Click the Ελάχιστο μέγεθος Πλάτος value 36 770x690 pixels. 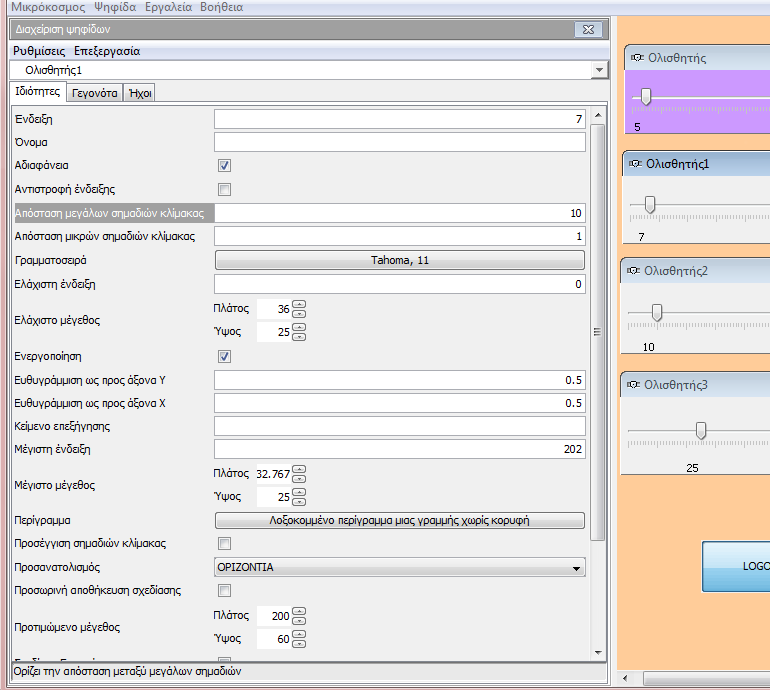[x=274, y=309]
